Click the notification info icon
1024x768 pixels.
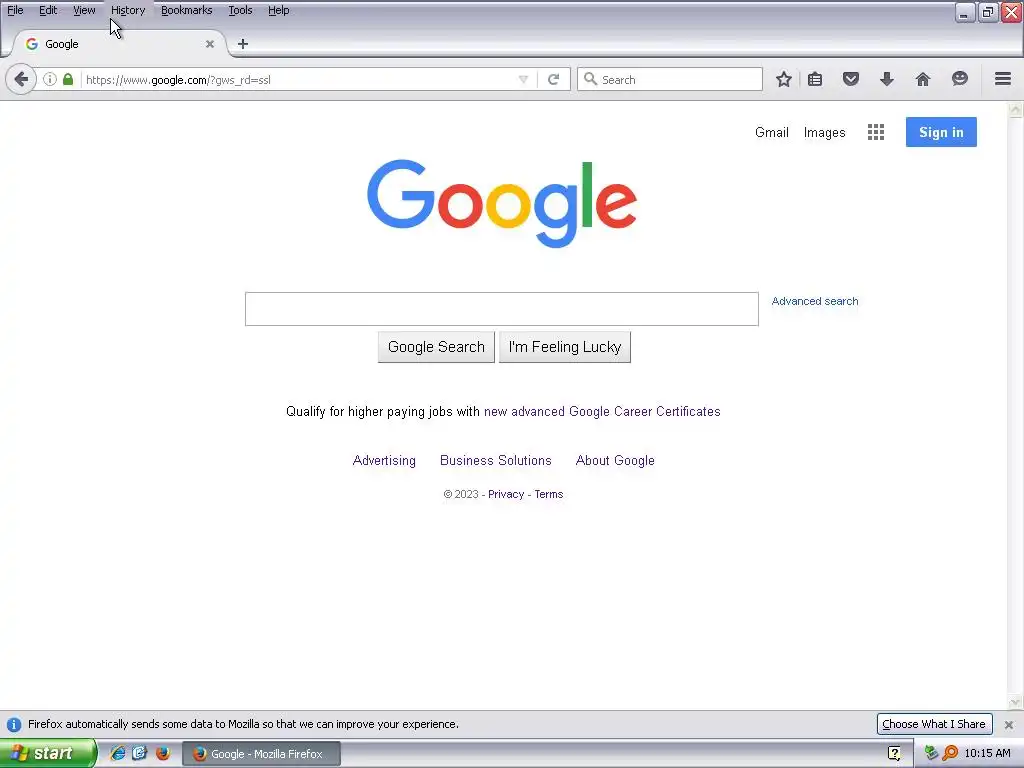(x=14, y=724)
